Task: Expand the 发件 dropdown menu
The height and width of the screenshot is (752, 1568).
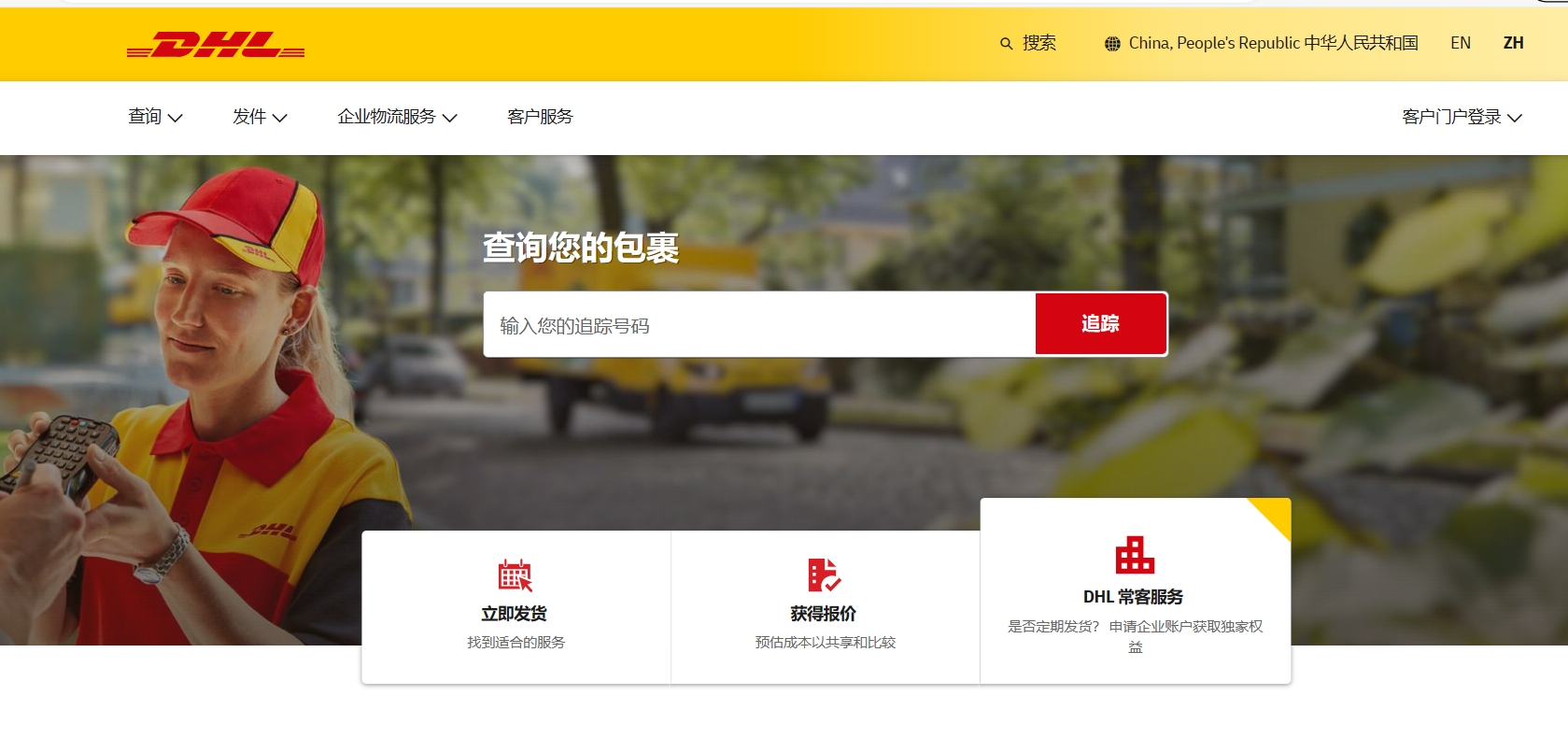Action: (260, 117)
